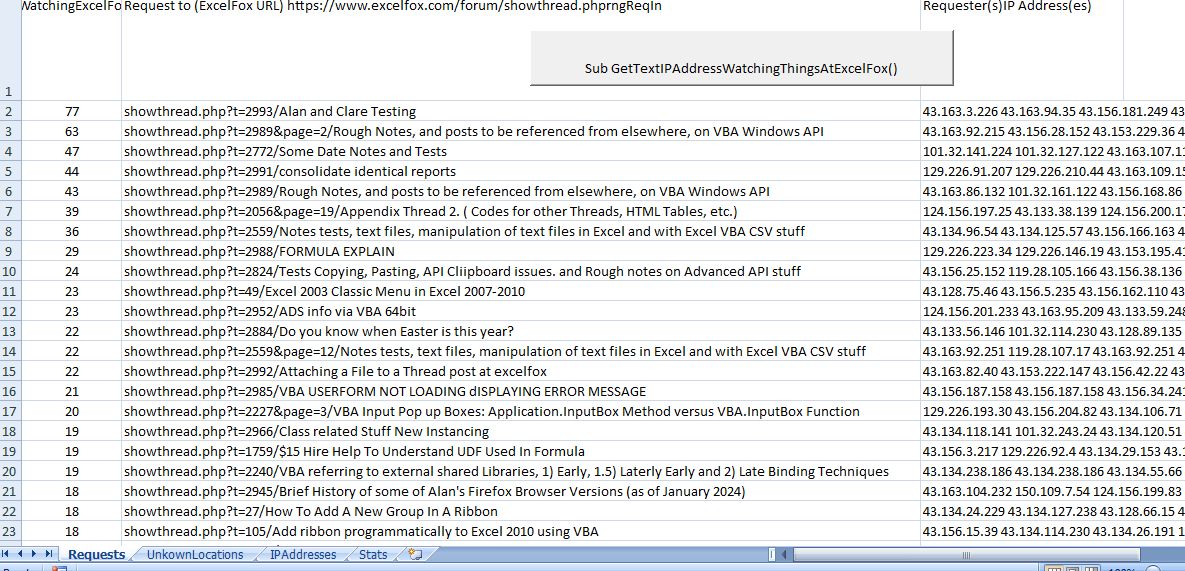This screenshot has width=1185, height=571.
Task: Select the 'consolidate identical reports' cell
Action: click(521, 171)
